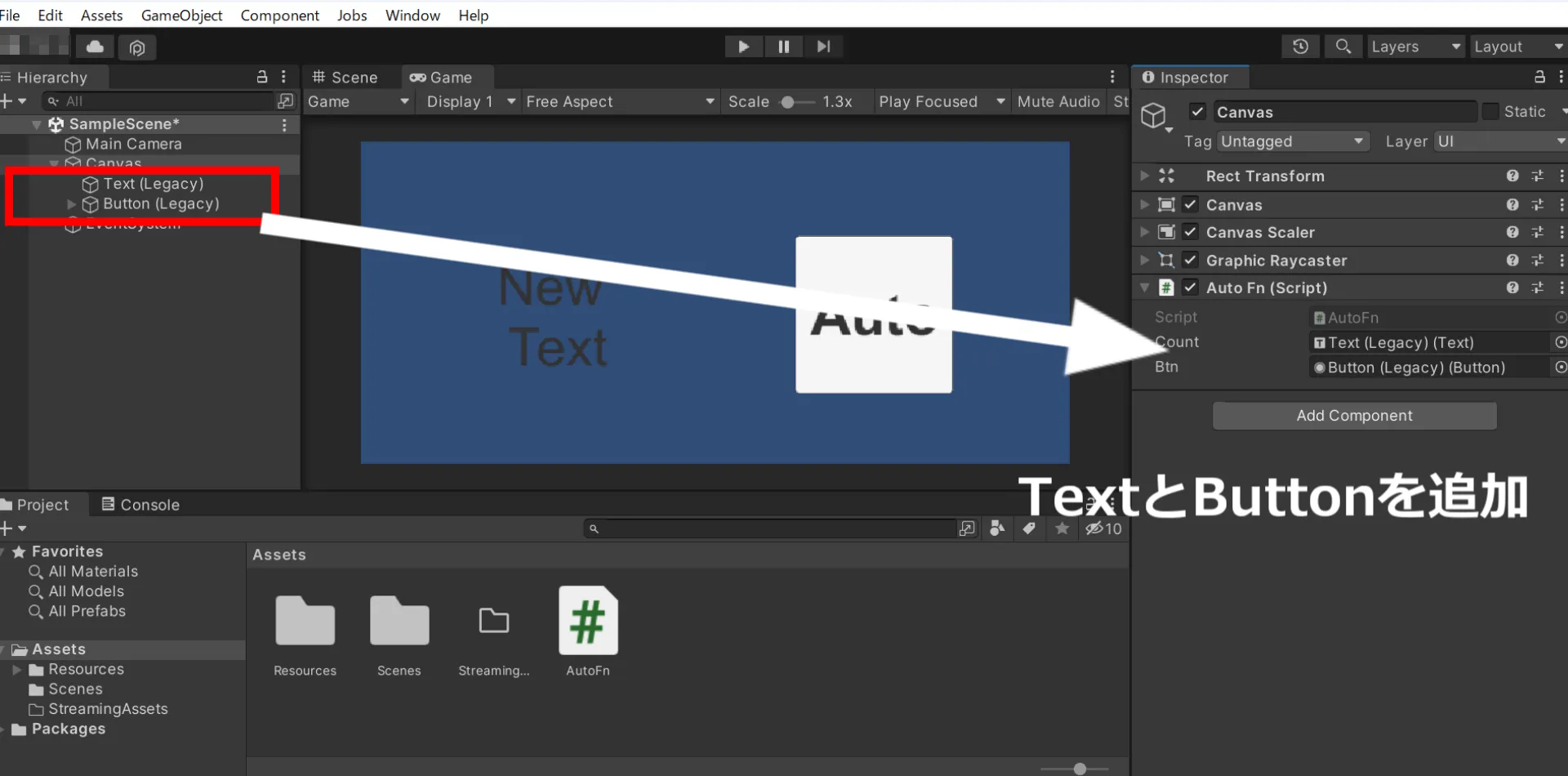
Task: Open Graphic Raycaster help reference icon
Action: coord(1512,261)
